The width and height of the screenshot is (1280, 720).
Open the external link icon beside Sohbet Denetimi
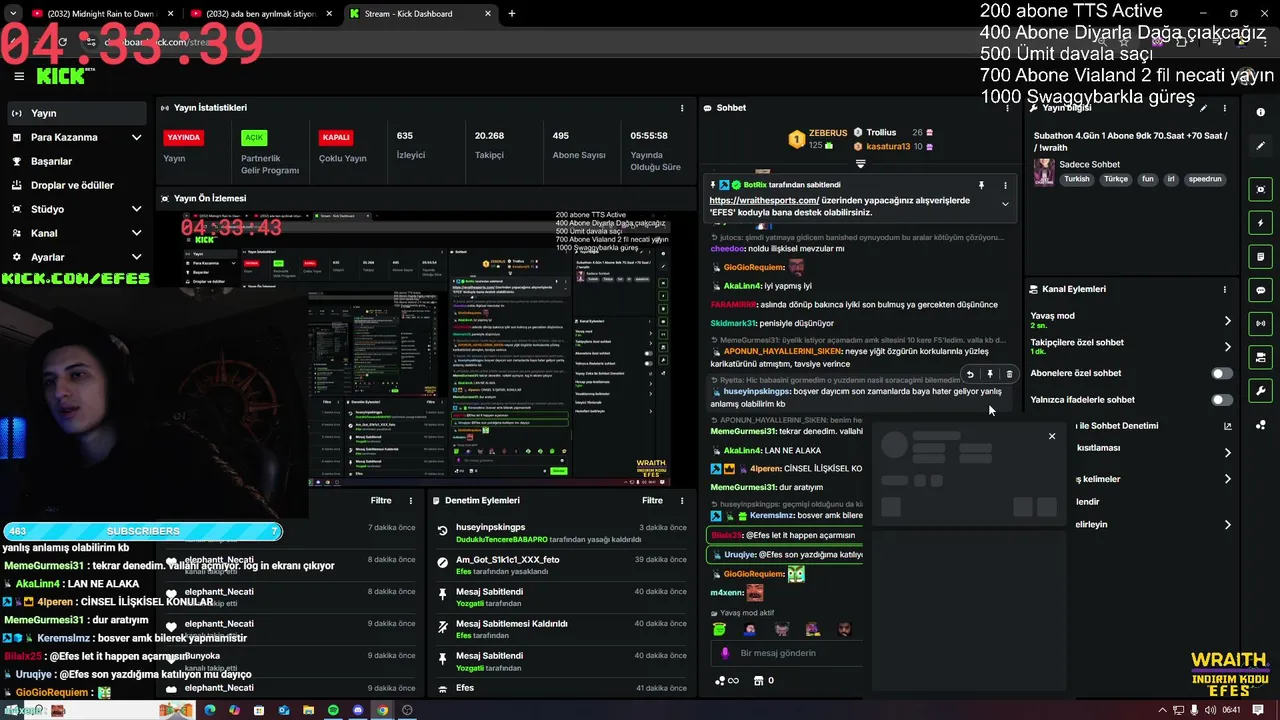pos(1228,426)
